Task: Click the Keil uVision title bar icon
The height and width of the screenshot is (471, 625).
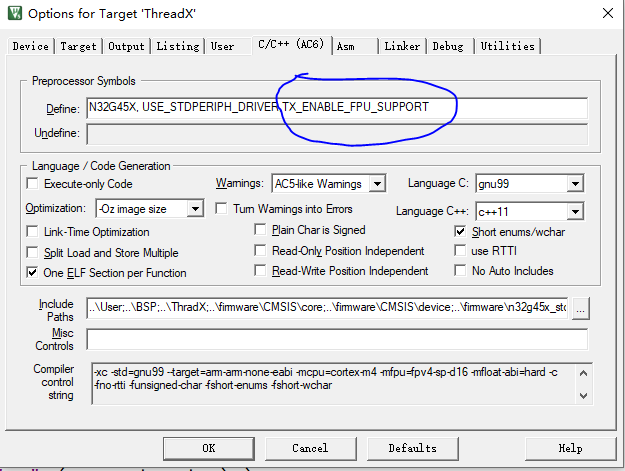Action: coord(15,13)
